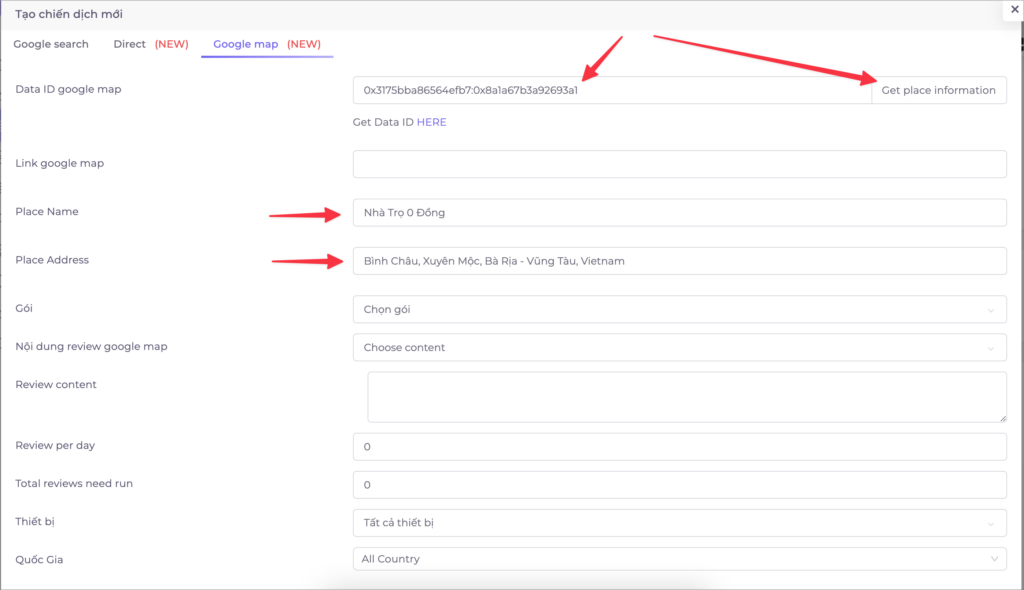The width and height of the screenshot is (1024, 590).
Task: Focus the Data ID google map field
Action: tap(613, 90)
